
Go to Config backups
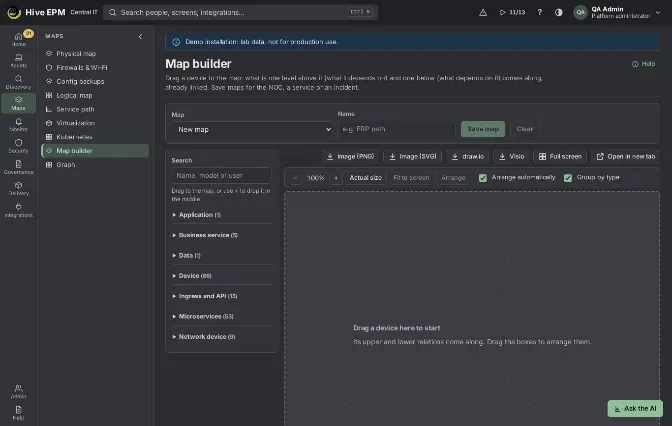tap(95, 81)
